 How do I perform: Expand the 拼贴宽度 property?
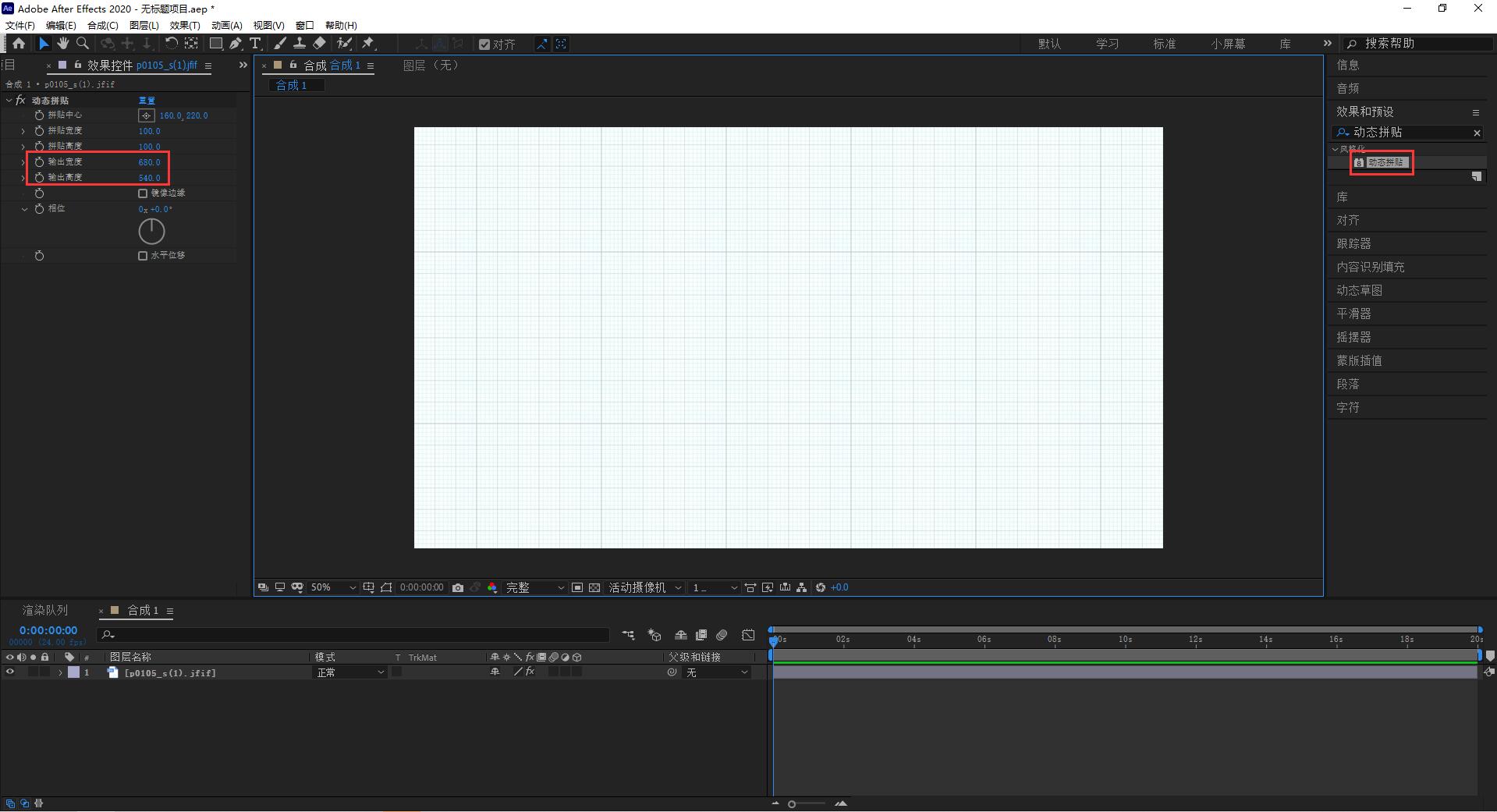(23, 131)
